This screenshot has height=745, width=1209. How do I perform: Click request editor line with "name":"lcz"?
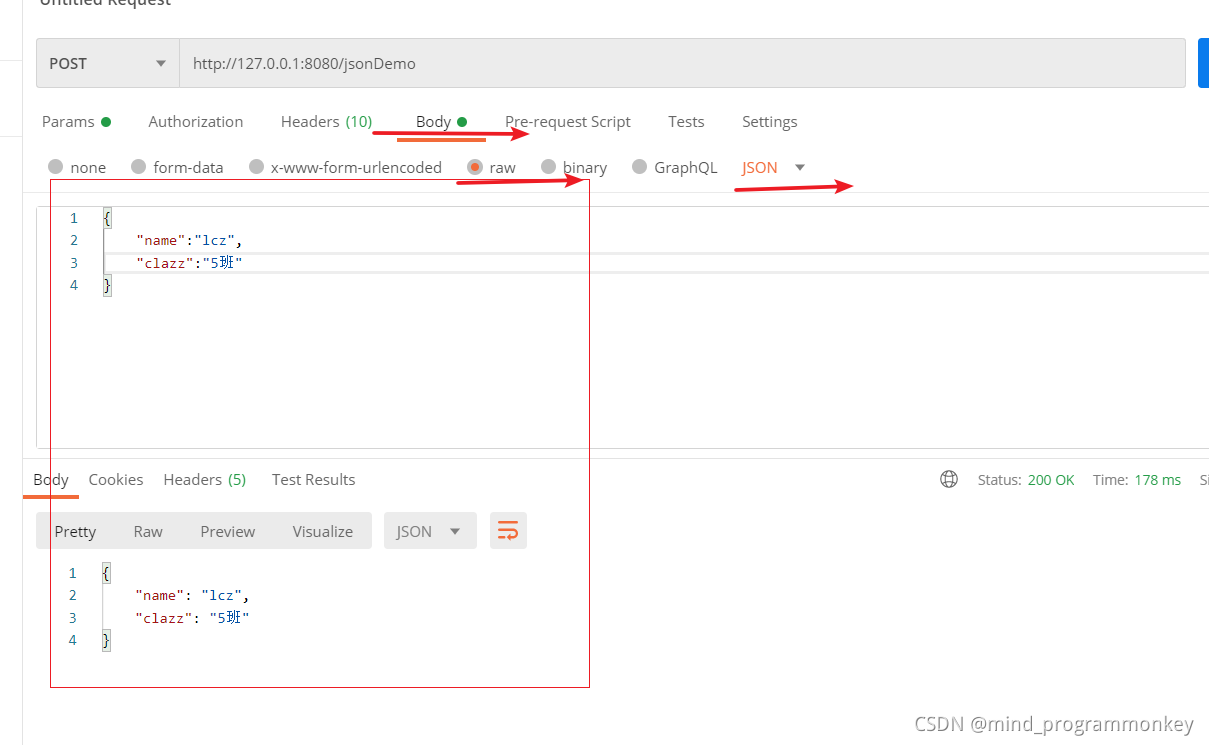(x=190, y=240)
